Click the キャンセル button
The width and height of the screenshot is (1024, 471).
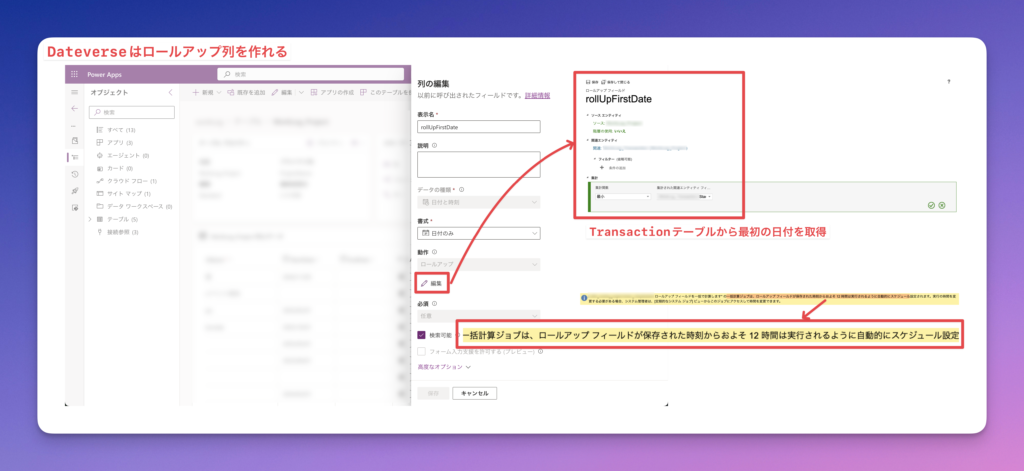click(x=474, y=393)
